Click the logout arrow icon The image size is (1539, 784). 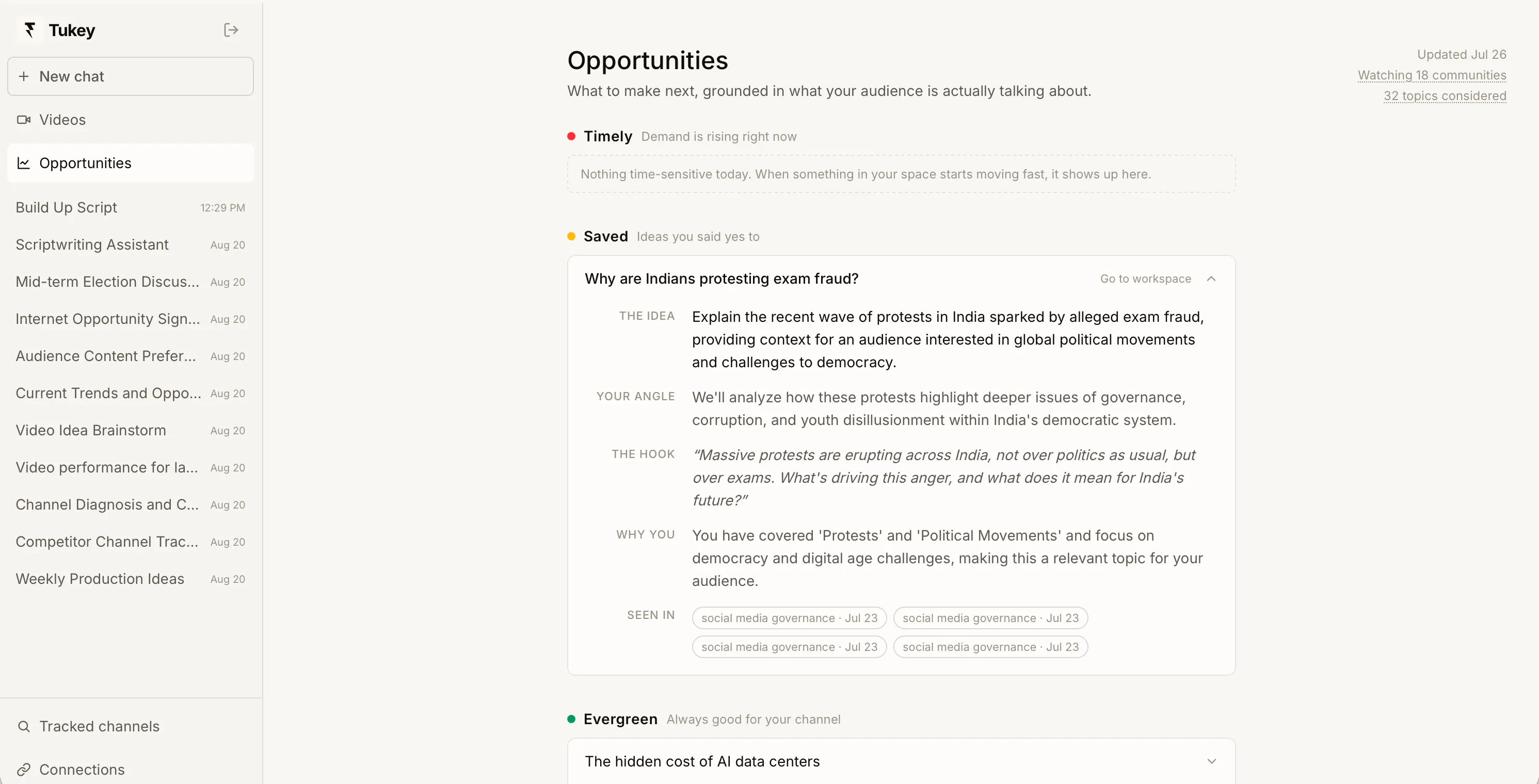(x=231, y=30)
